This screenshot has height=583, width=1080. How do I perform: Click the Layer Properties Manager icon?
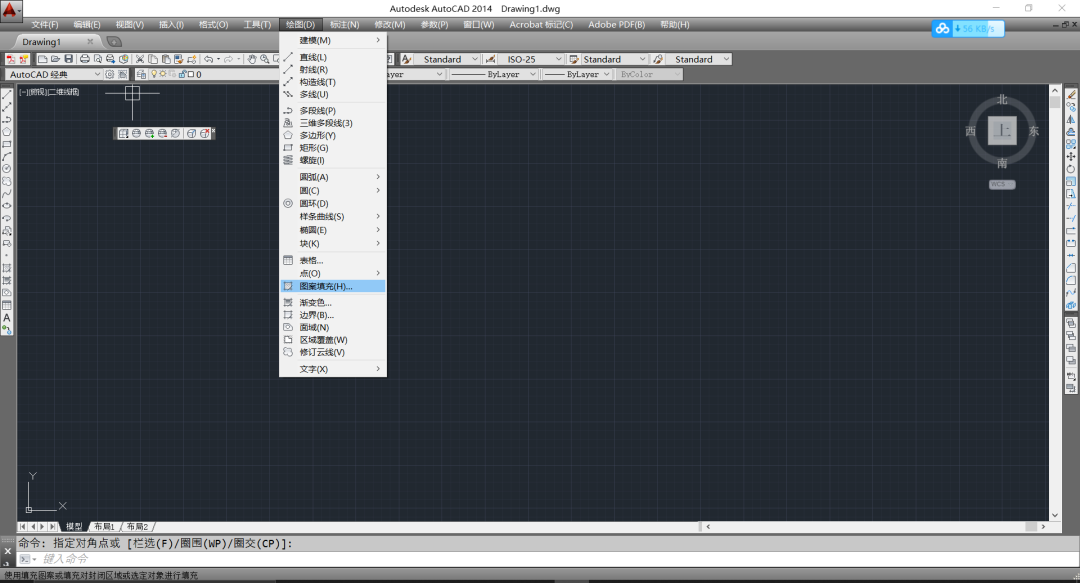(x=141, y=74)
